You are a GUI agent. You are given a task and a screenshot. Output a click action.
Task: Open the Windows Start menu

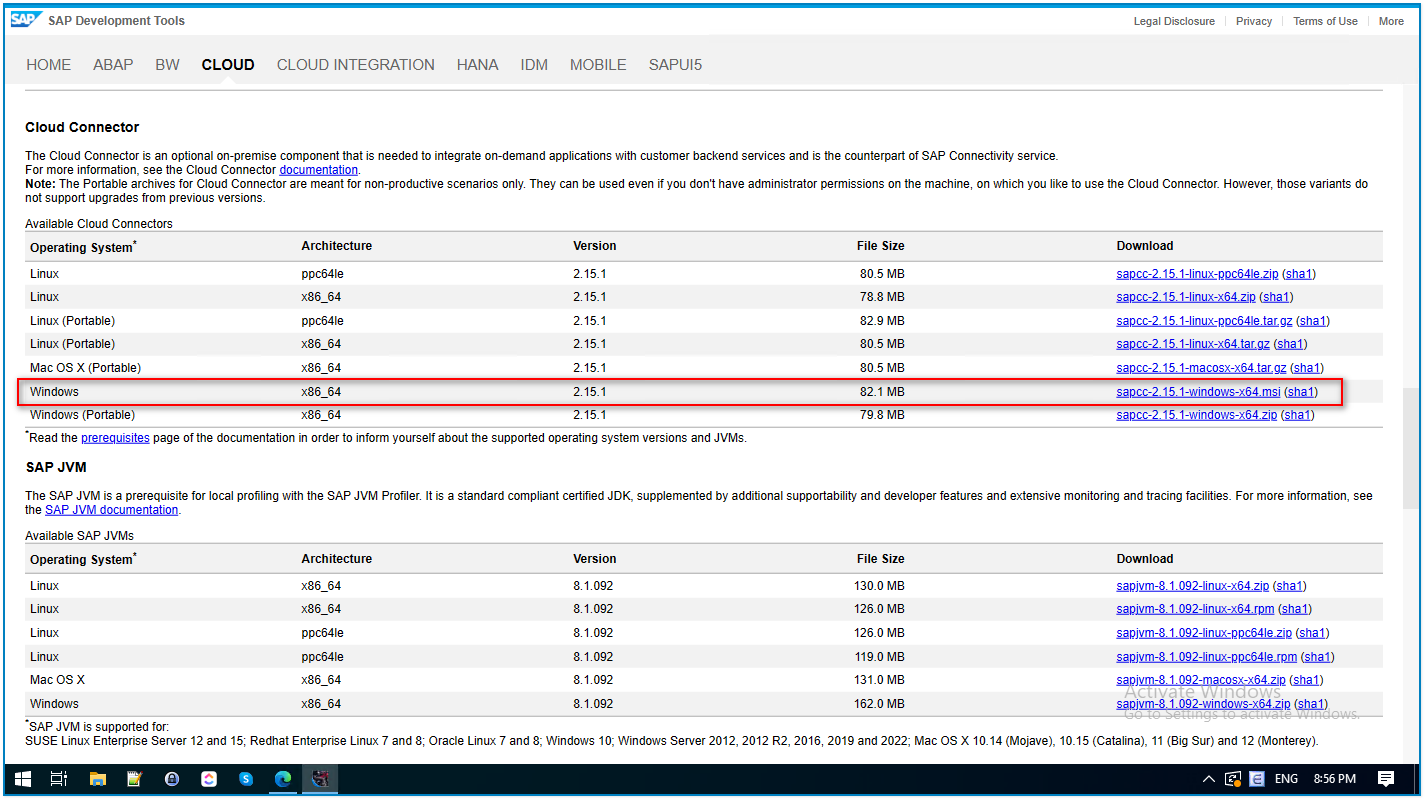tap(22, 778)
